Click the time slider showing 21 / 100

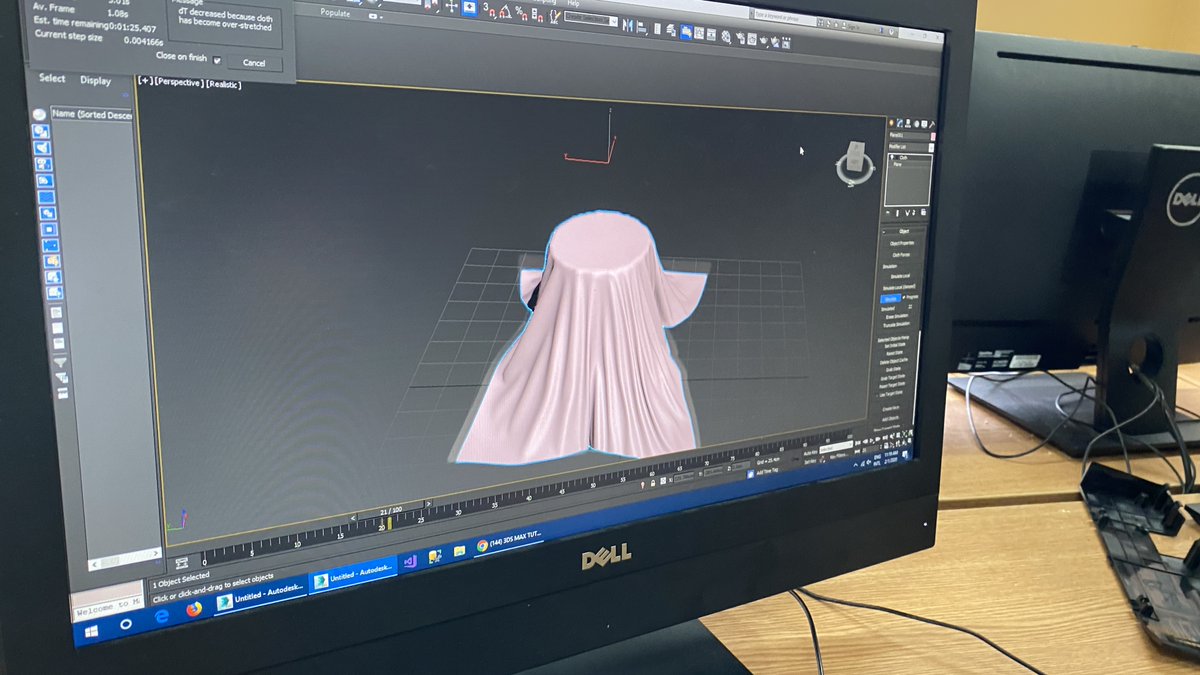[x=391, y=510]
